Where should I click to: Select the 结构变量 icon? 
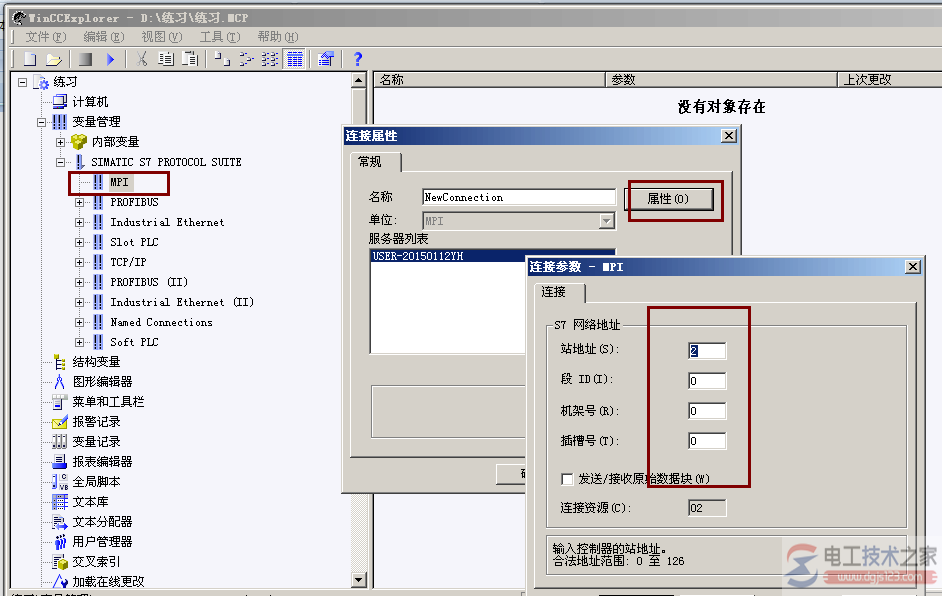tap(59, 362)
